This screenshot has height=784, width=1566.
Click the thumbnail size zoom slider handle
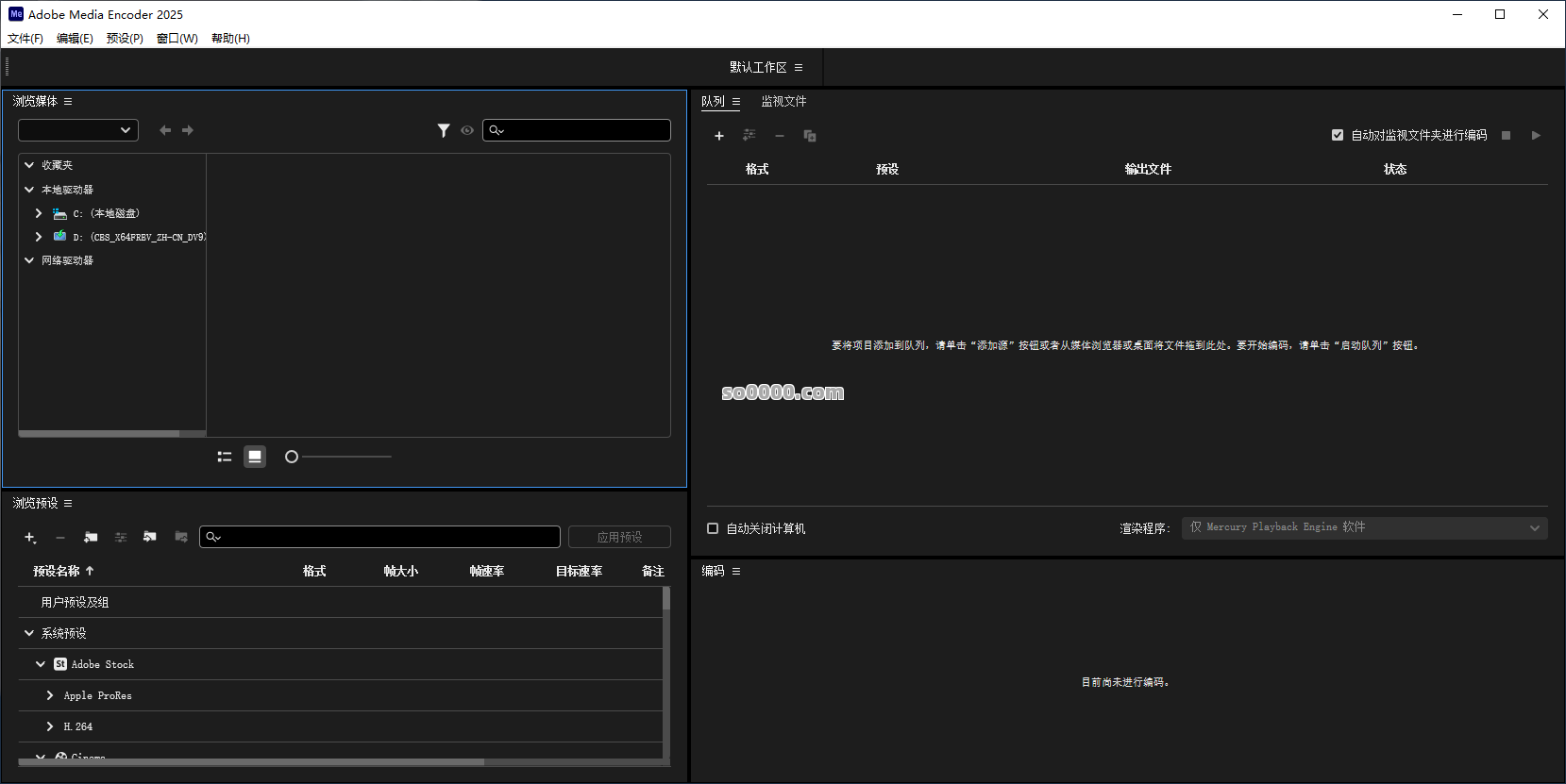click(x=292, y=457)
